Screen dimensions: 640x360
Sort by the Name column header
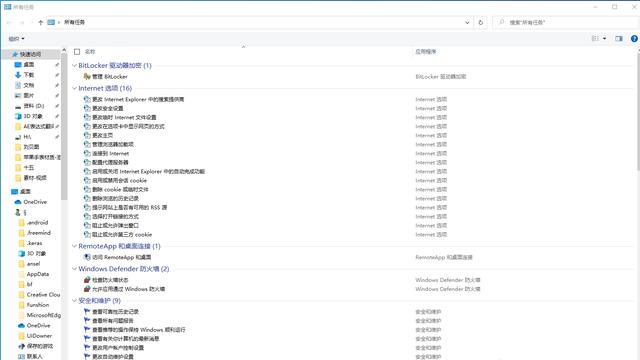point(90,52)
